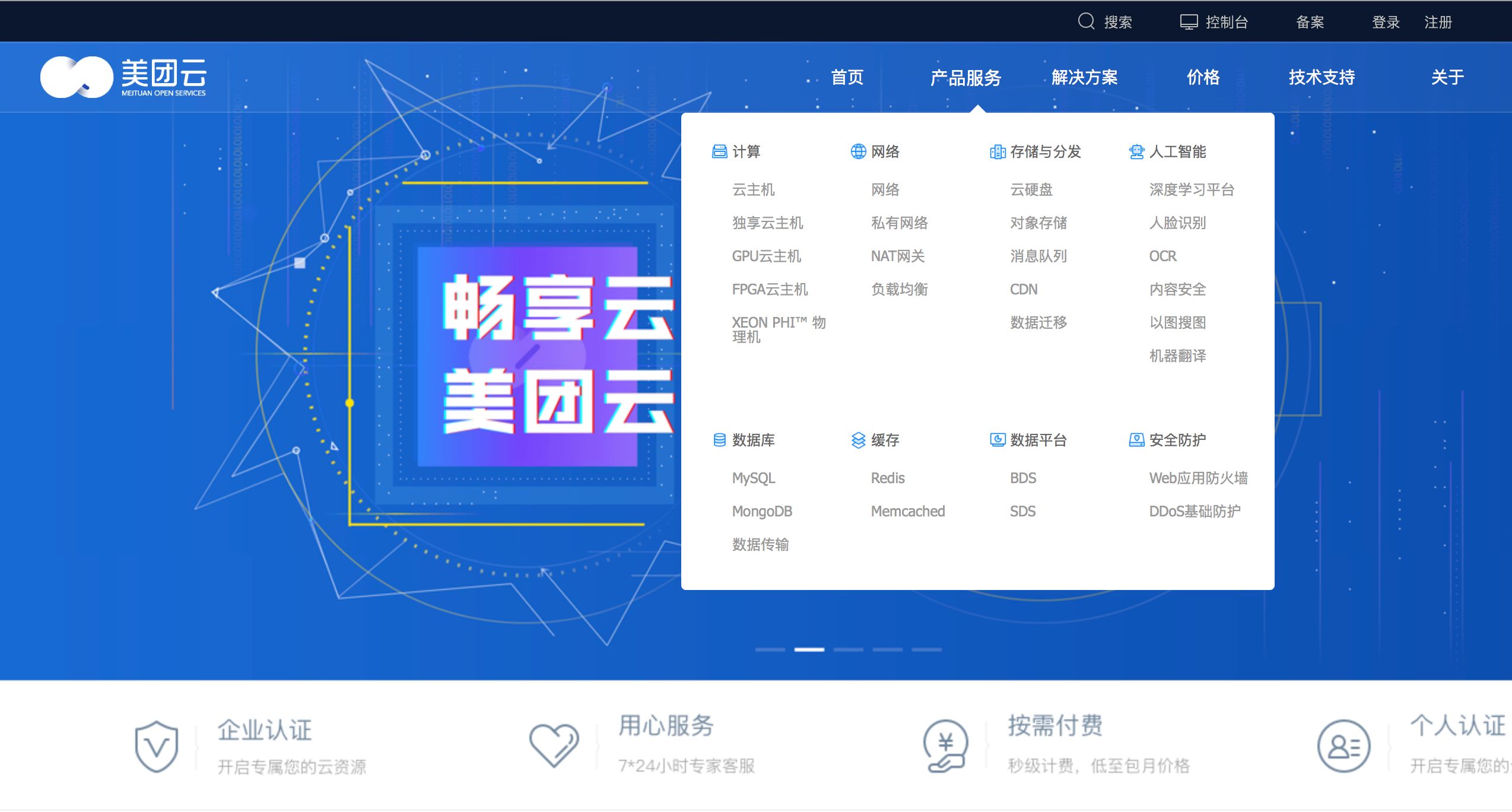Click the 数据库 database icon

tap(719, 440)
